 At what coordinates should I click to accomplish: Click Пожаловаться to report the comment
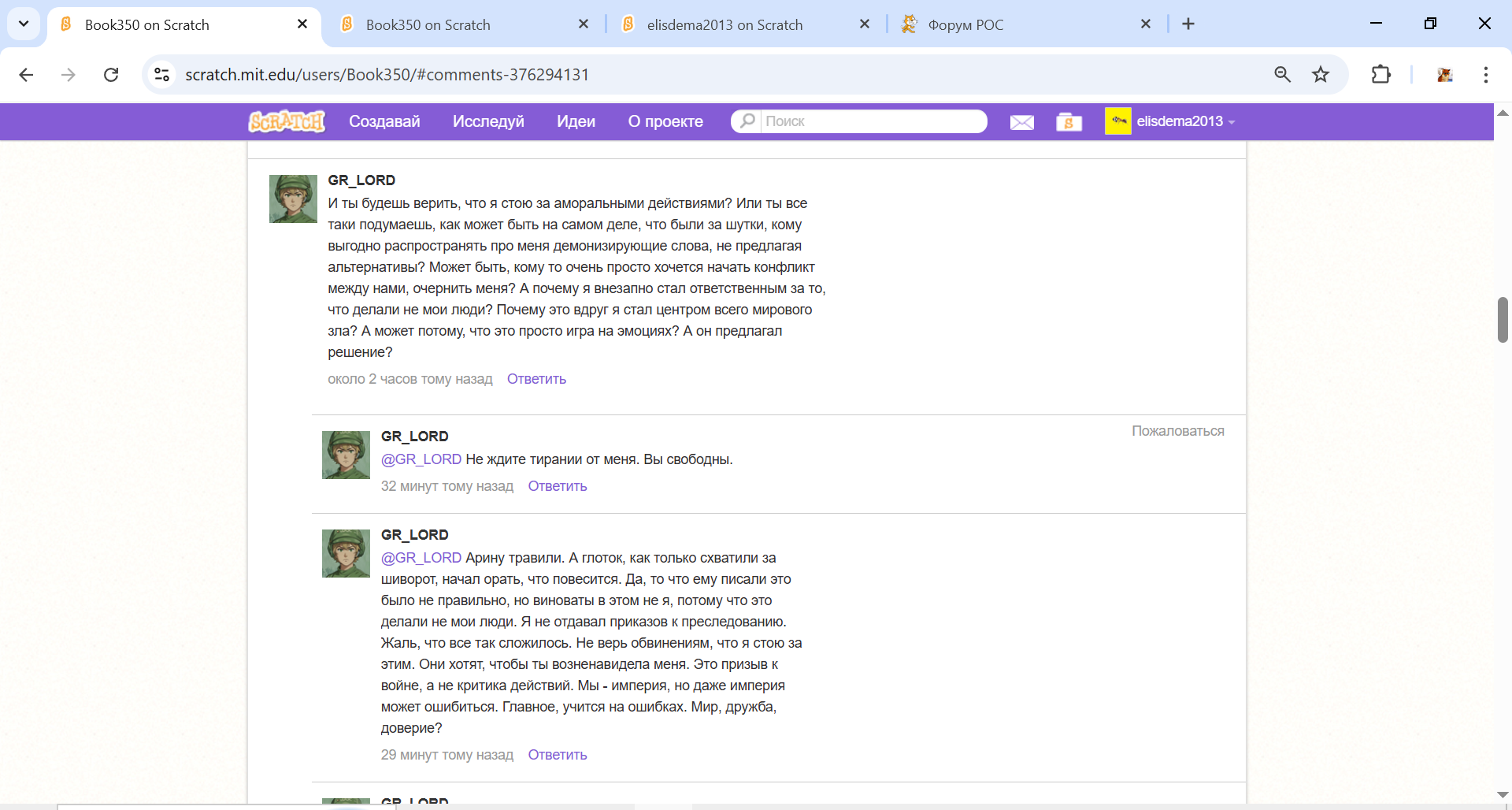click(1177, 431)
